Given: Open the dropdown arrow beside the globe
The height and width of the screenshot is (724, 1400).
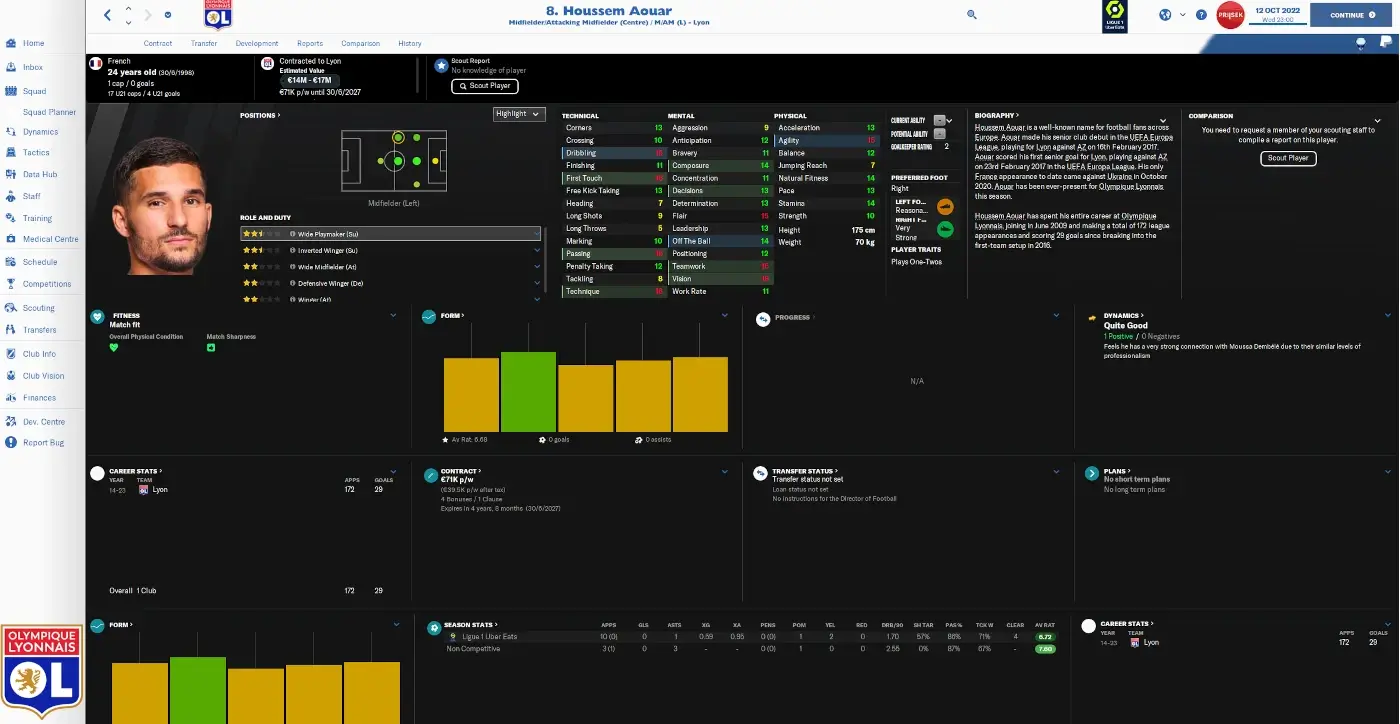Looking at the screenshot, I should pyautogui.click(x=1182, y=15).
